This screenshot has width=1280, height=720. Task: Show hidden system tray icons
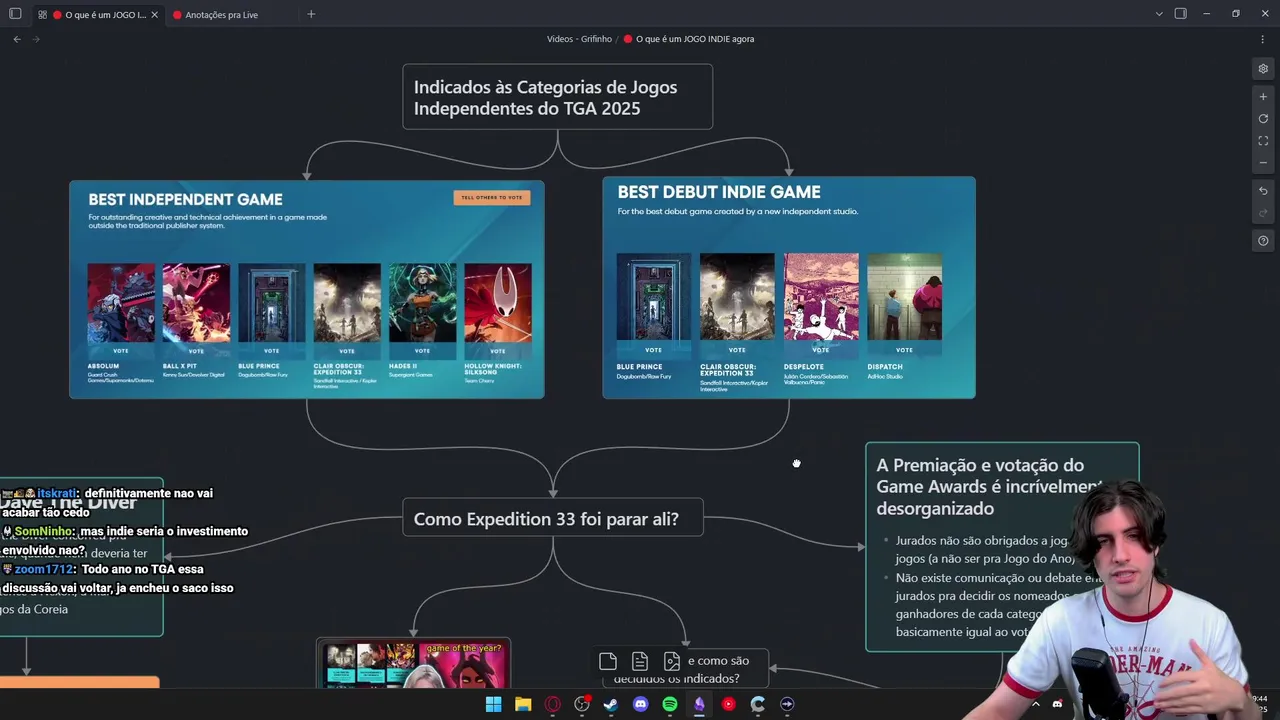point(1035,704)
